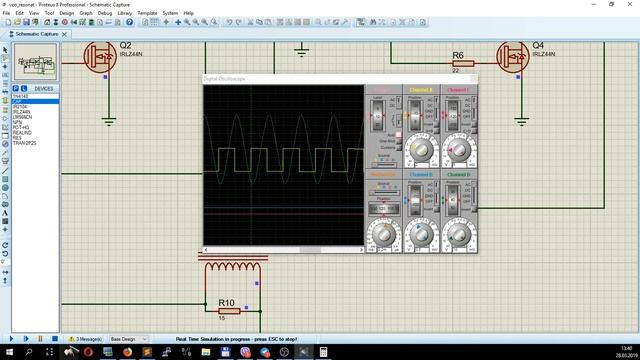Close the Schematic Capture tab
The image size is (640, 360).
(64, 34)
